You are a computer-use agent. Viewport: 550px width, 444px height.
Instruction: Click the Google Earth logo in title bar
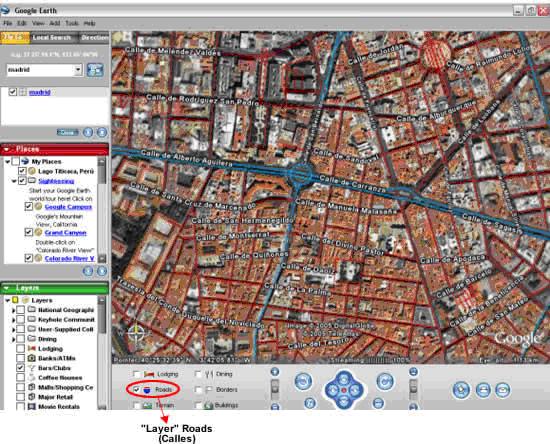tap(5, 11)
